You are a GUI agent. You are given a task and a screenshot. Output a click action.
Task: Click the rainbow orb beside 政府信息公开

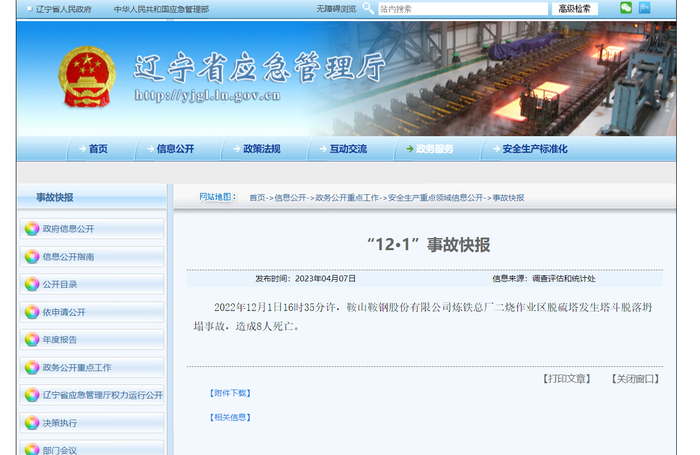[x=32, y=229]
